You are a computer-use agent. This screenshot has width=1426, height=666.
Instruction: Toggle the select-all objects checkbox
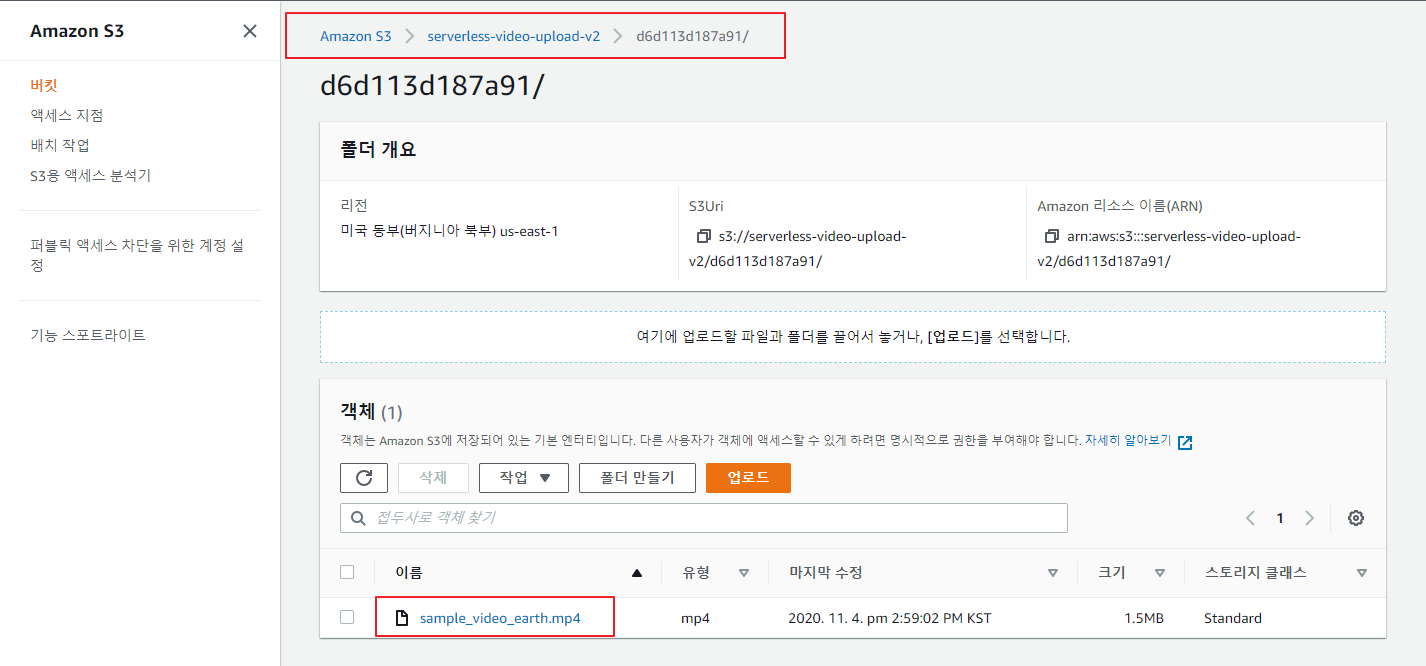click(347, 572)
